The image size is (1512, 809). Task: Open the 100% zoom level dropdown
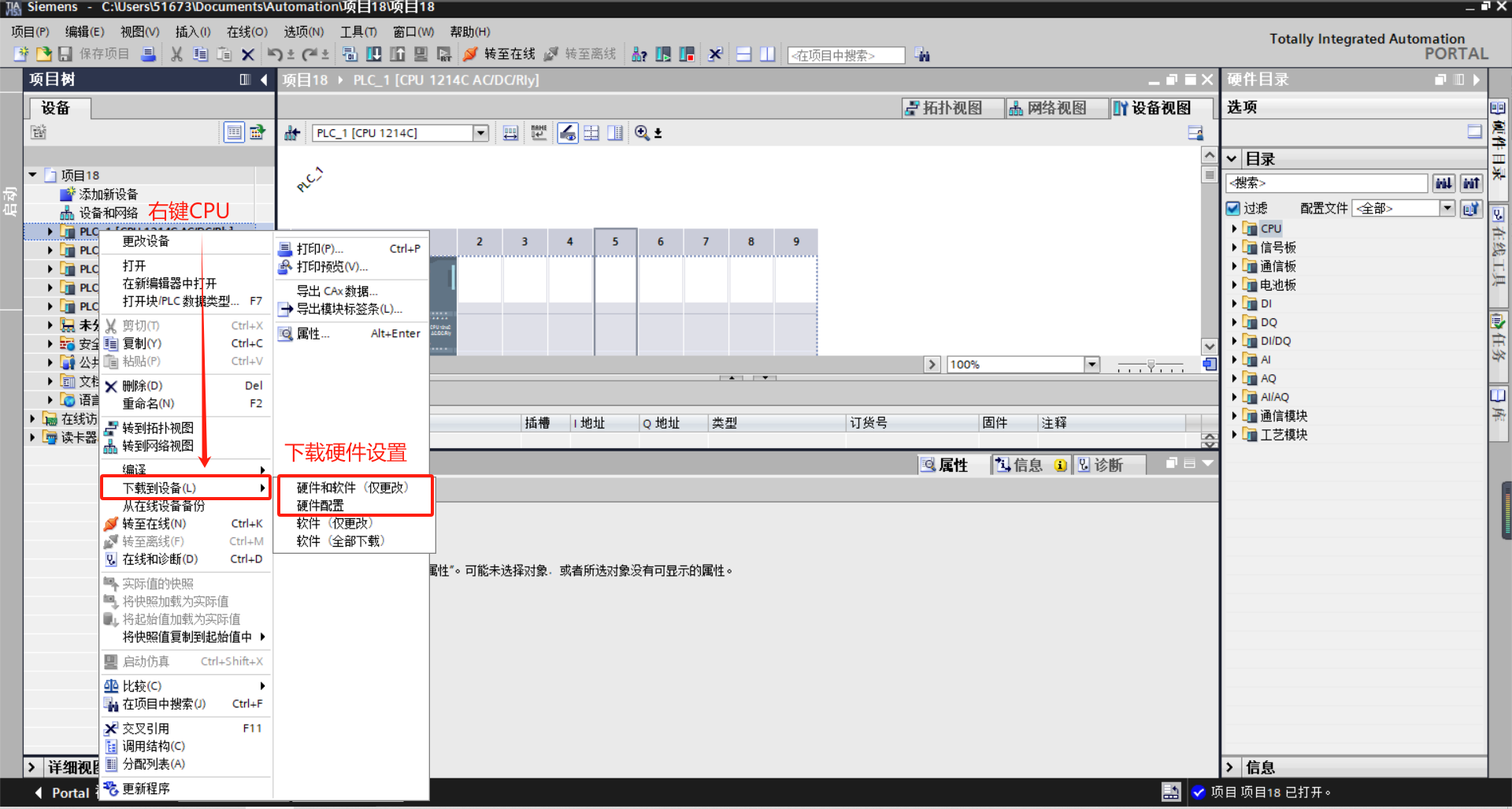pyautogui.click(x=1091, y=364)
